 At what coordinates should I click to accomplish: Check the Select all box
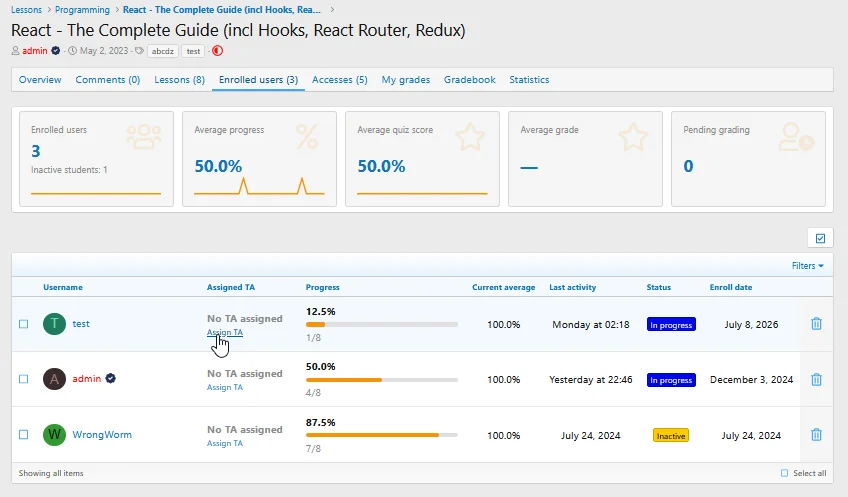(784, 473)
